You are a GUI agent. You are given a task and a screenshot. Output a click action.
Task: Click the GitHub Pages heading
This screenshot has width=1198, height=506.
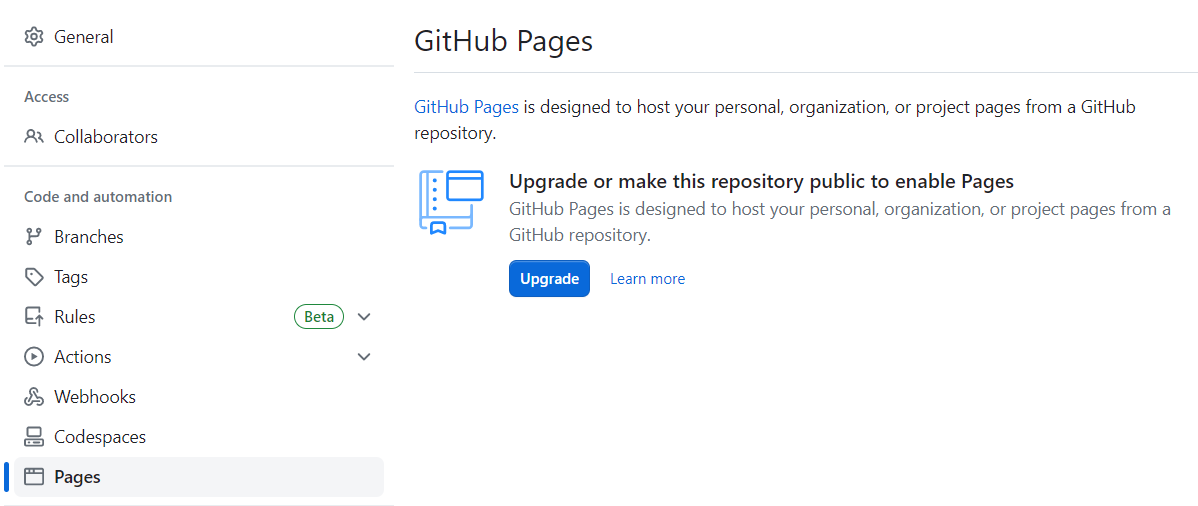click(503, 41)
